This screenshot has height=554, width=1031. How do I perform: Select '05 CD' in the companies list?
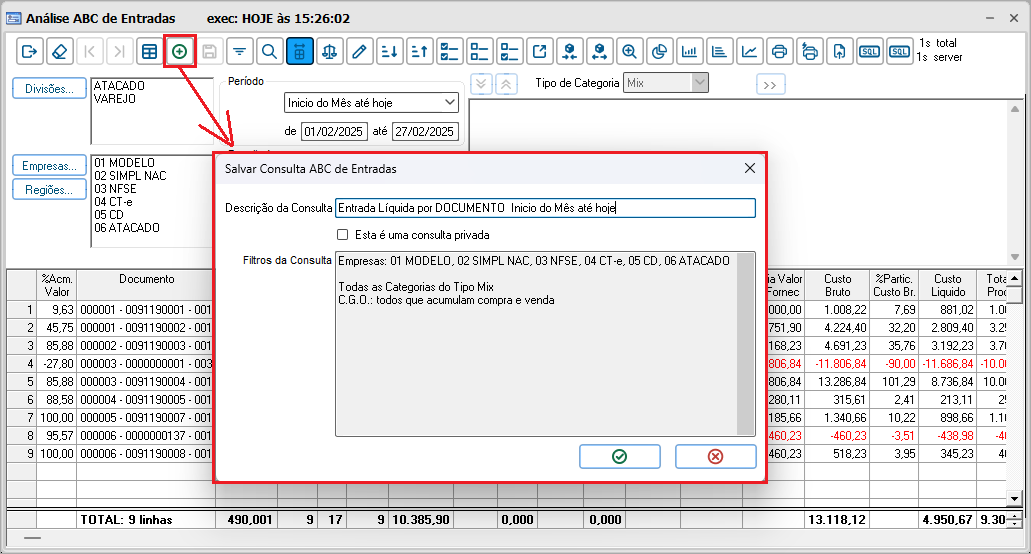[x=108, y=214]
